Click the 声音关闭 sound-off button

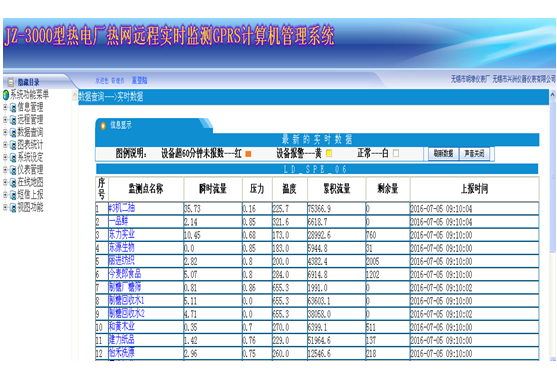pyautogui.click(x=474, y=154)
